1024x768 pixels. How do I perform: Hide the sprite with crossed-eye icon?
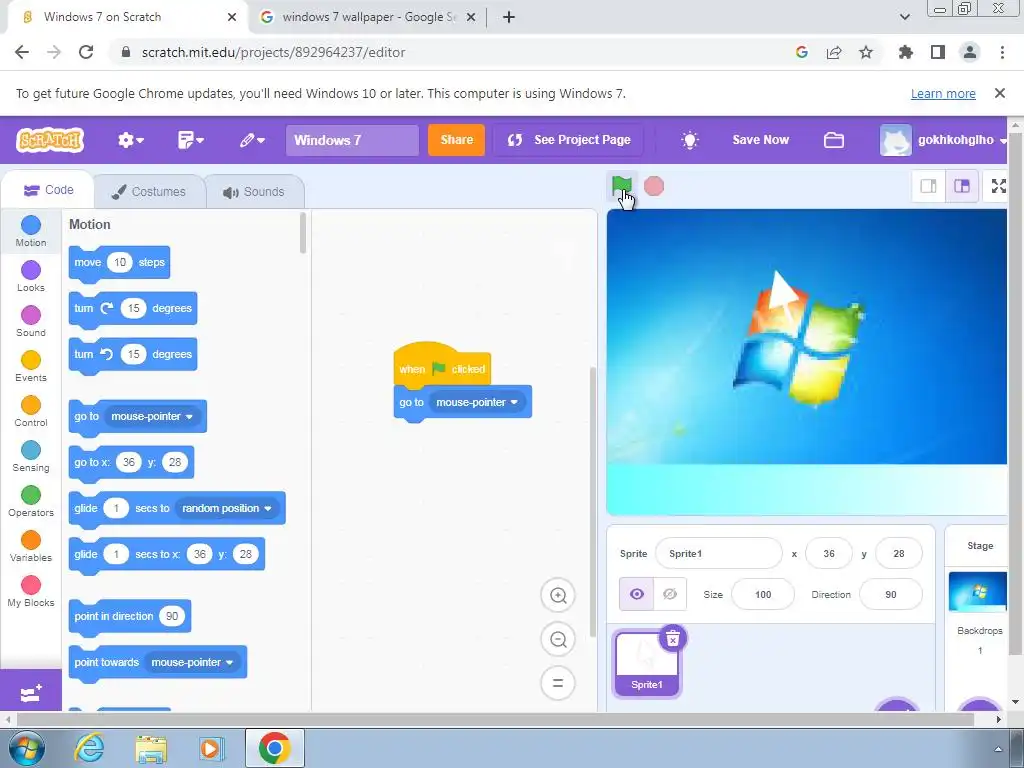click(670, 594)
